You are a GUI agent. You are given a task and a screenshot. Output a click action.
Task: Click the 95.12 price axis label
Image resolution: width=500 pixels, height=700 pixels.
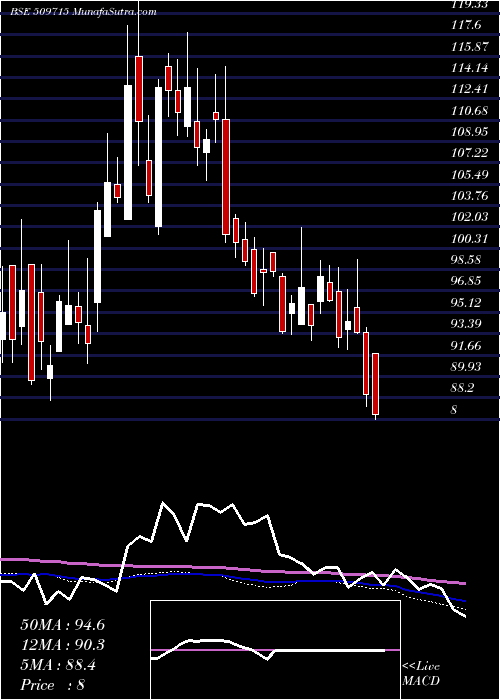click(467, 303)
